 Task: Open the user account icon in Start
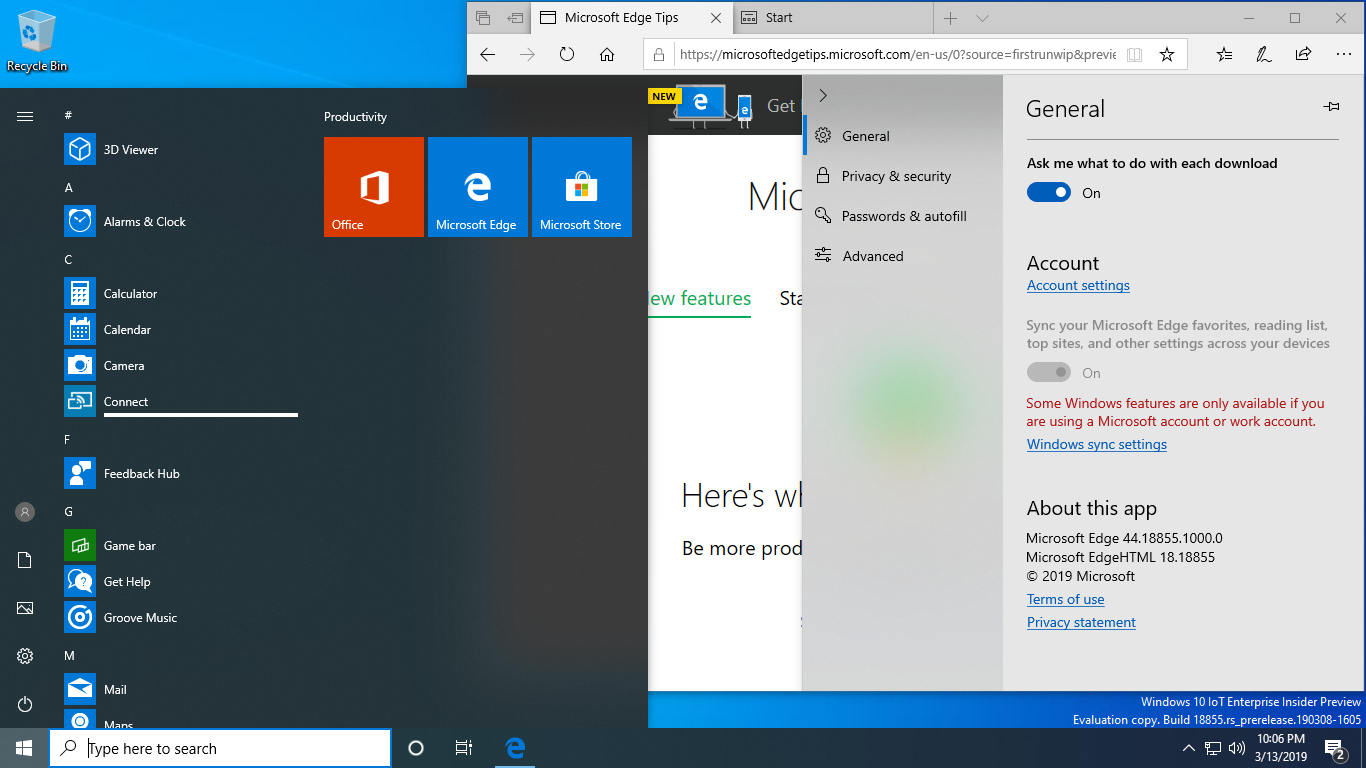[25, 512]
